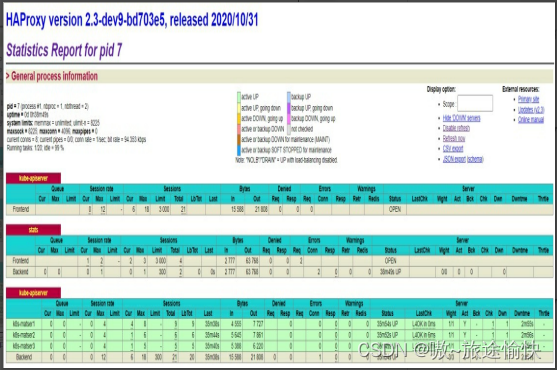Click the 'backup UP' legend label
This screenshot has height=370, width=557.
(301, 97)
